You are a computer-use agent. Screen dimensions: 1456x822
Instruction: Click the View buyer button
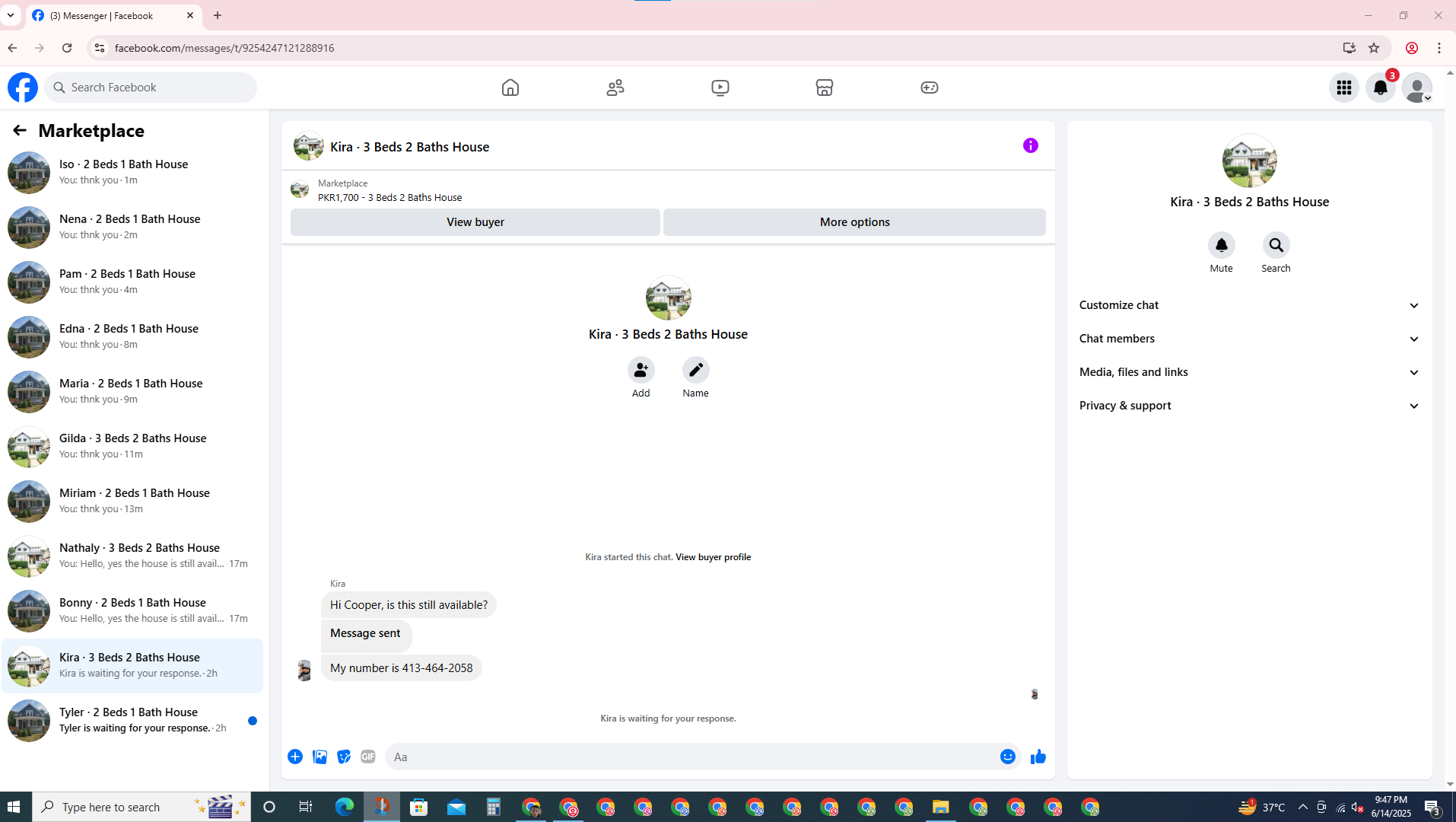[x=475, y=222]
